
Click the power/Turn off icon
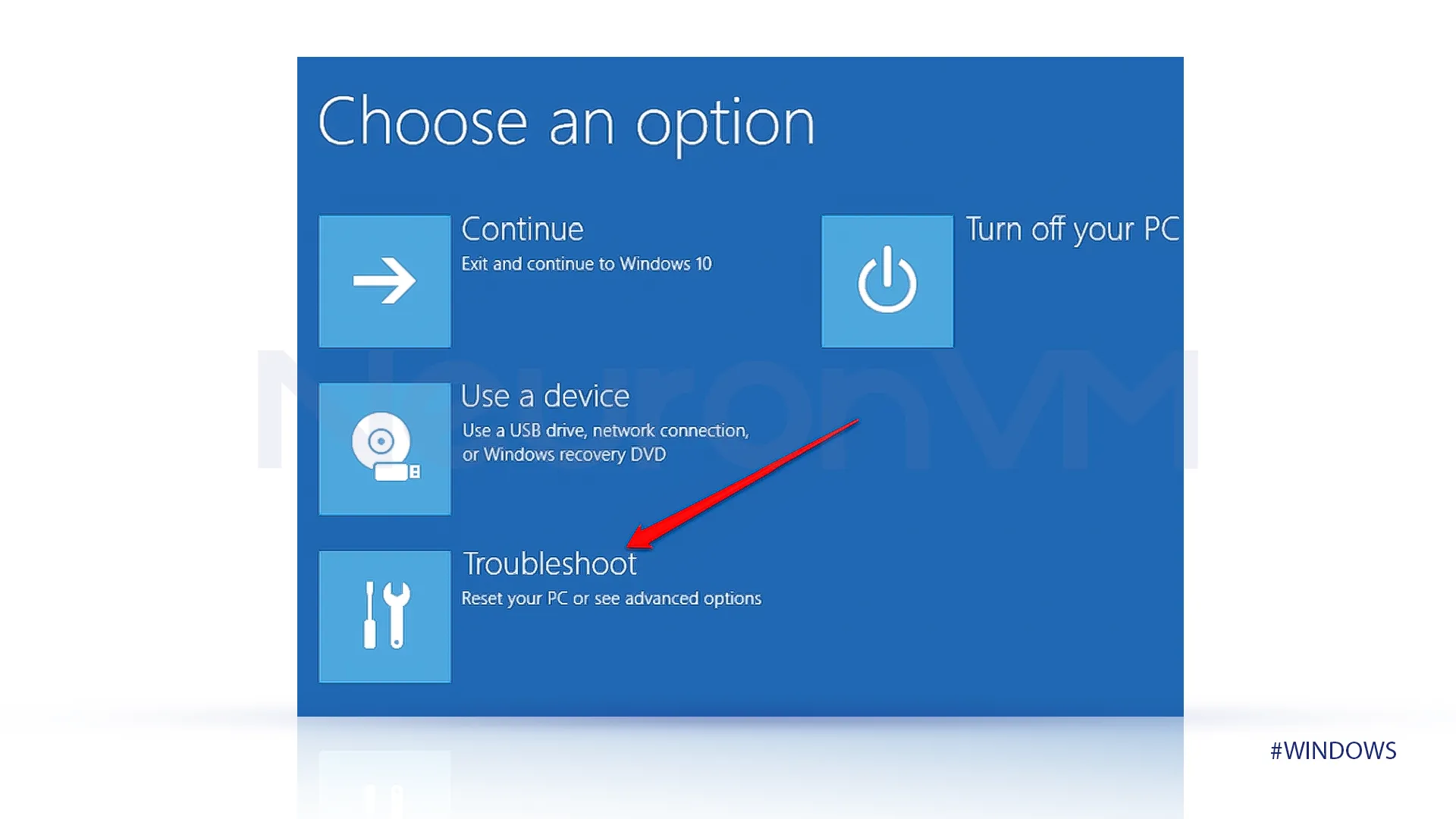point(886,280)
